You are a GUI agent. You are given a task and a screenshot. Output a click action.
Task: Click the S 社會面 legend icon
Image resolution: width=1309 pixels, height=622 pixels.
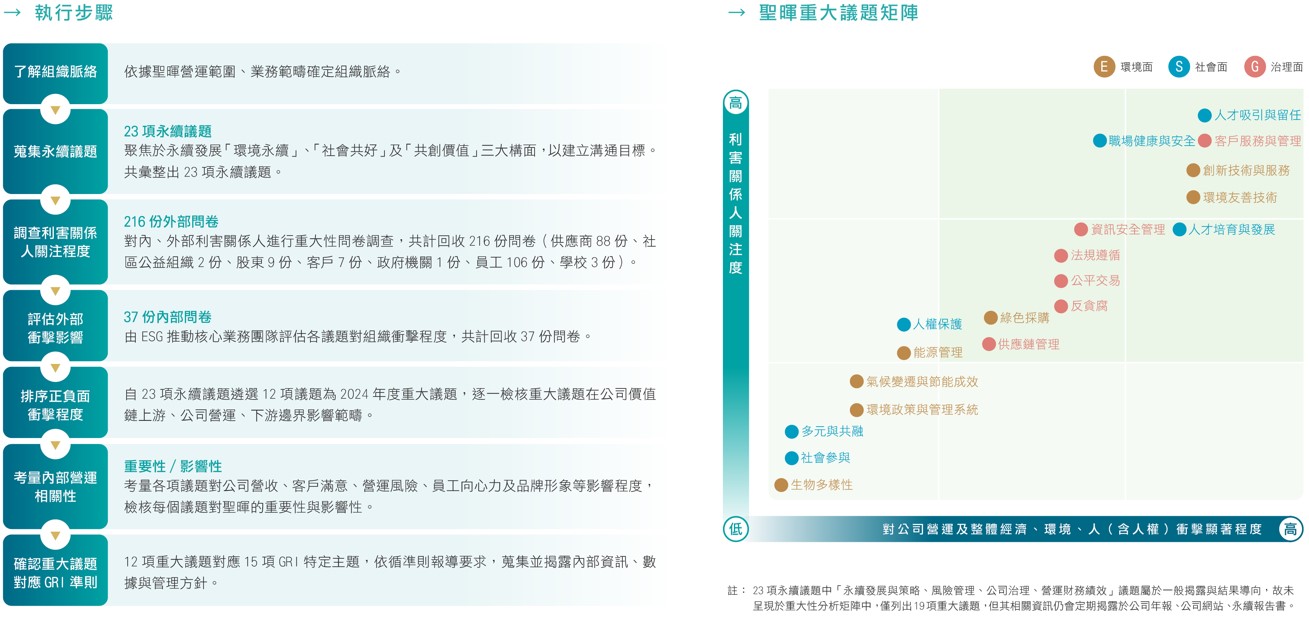click(1179, 67)
